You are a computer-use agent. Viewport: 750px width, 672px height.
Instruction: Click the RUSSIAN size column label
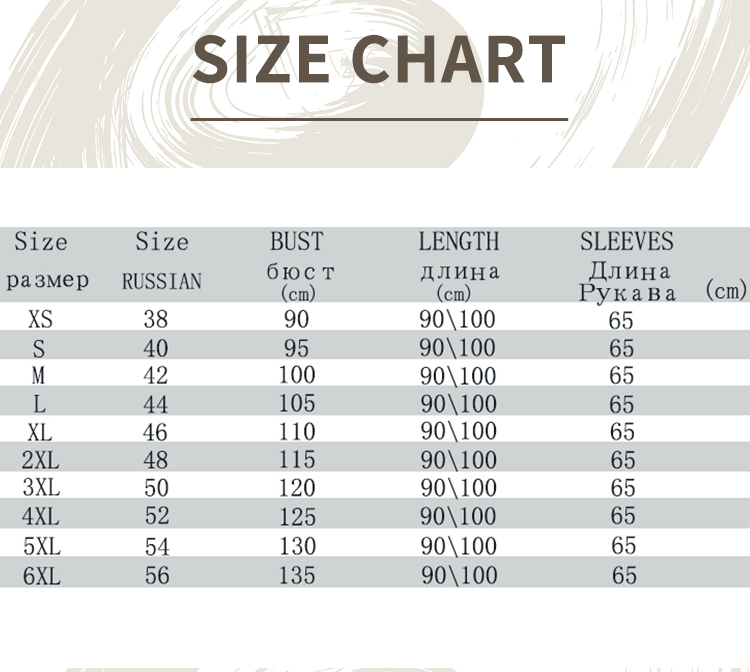click(x=161, y=282)
